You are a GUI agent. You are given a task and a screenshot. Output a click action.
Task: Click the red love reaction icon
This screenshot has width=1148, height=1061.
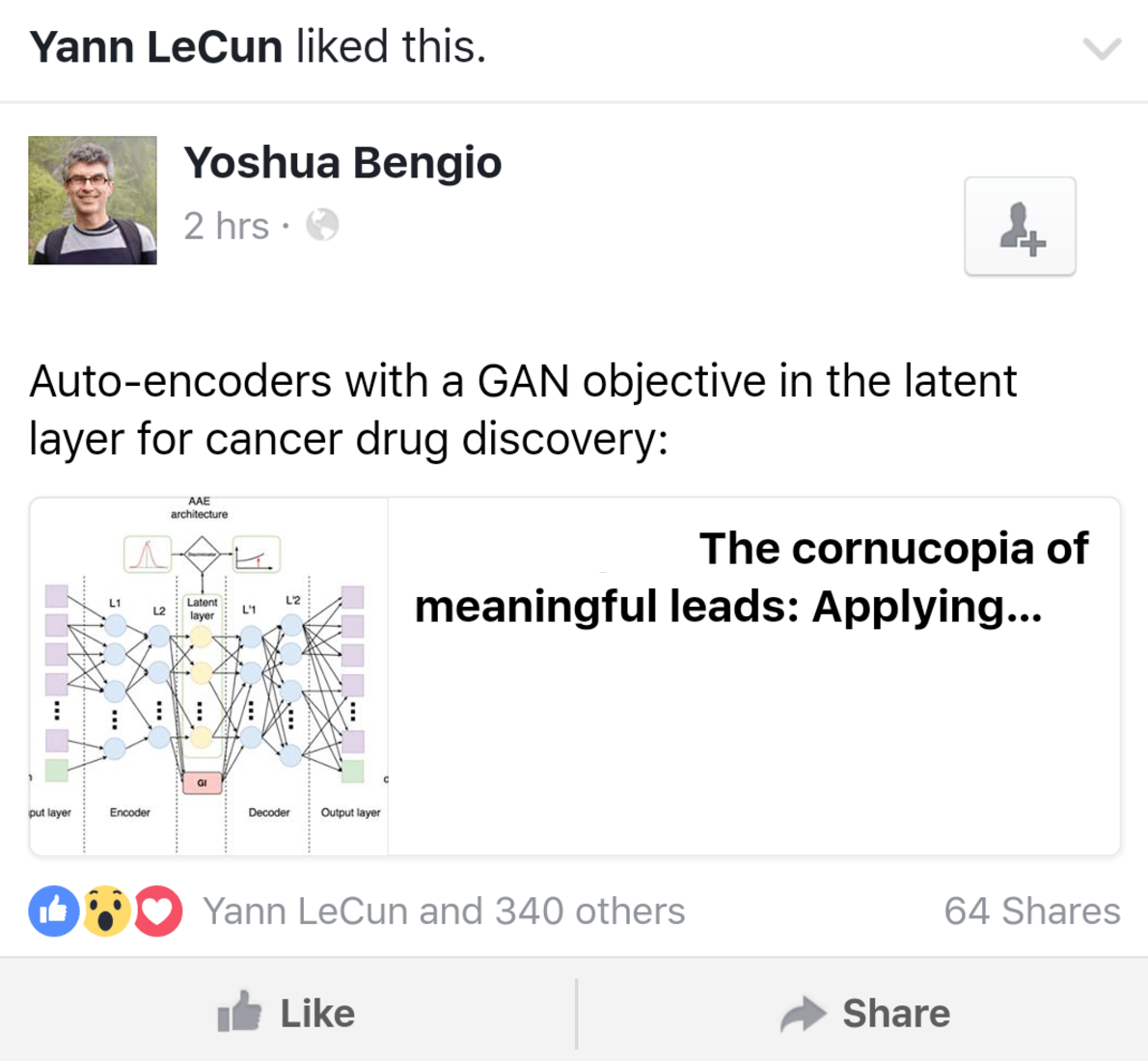click(x=158, y=911)
